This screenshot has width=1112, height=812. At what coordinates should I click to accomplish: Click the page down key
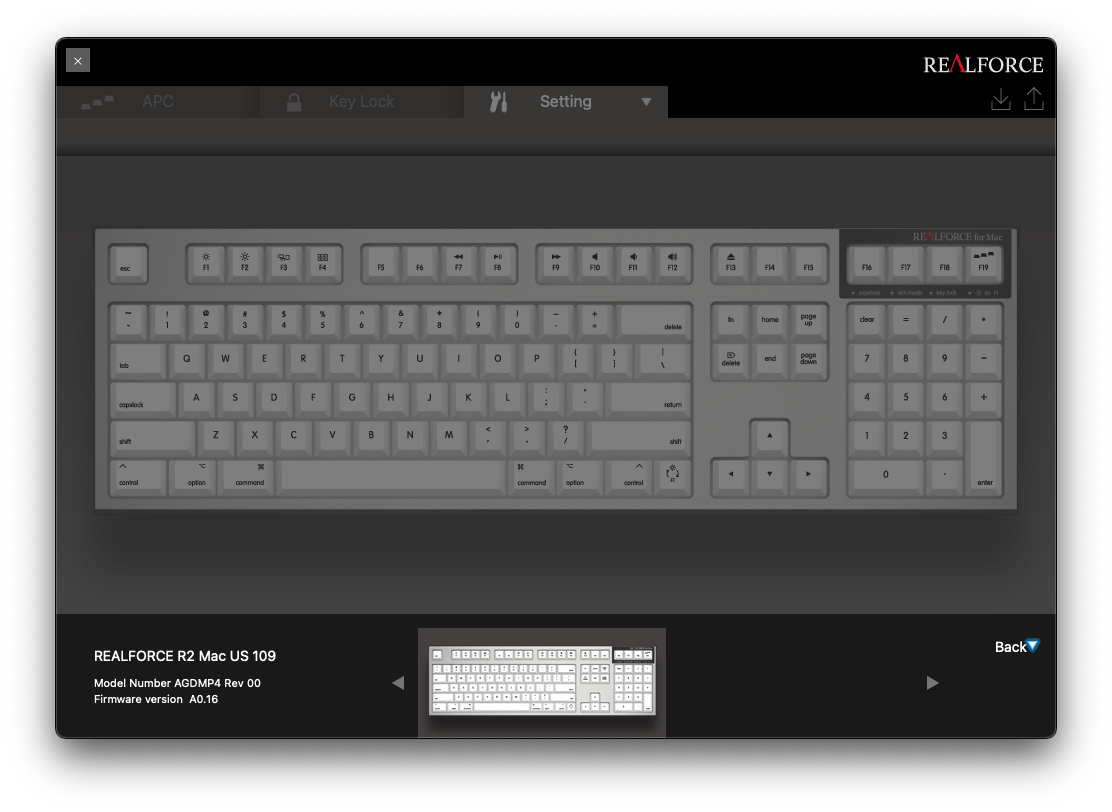coord(808,359)
